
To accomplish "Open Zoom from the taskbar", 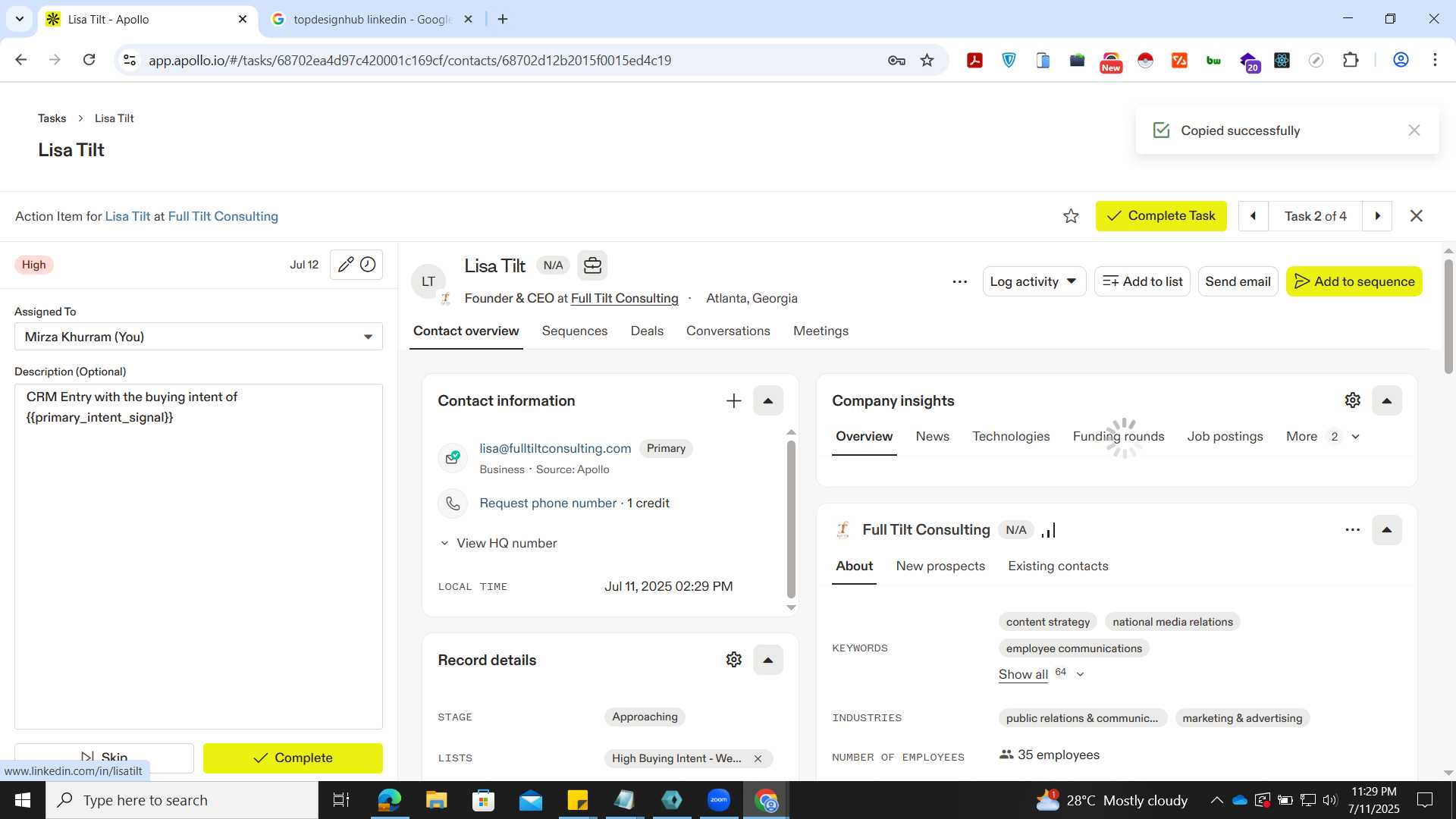I will click(718, 800).
